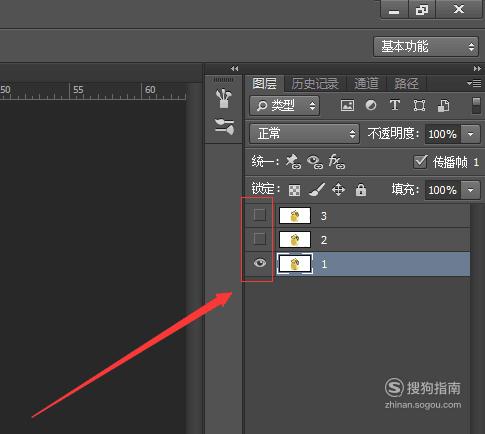Lock transparent pixels icon
Viewport: 485px width, 434px height.
(x=294, y=190)
